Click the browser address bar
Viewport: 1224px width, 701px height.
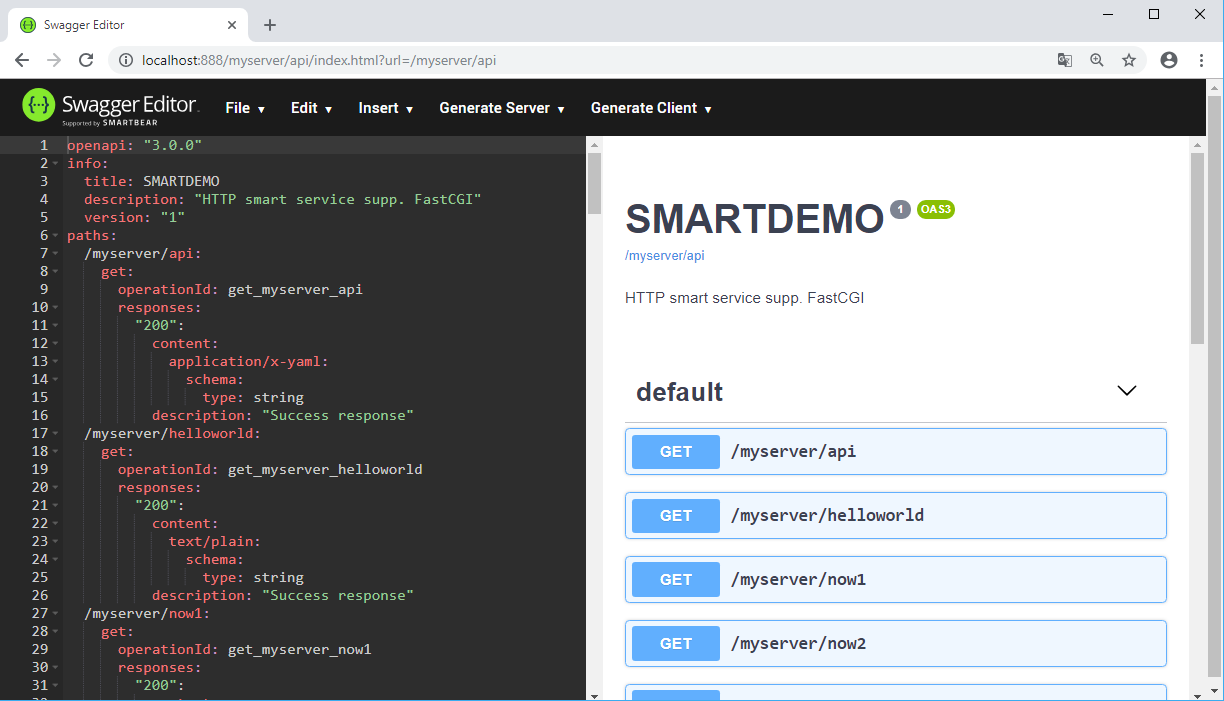coord(590,60)
